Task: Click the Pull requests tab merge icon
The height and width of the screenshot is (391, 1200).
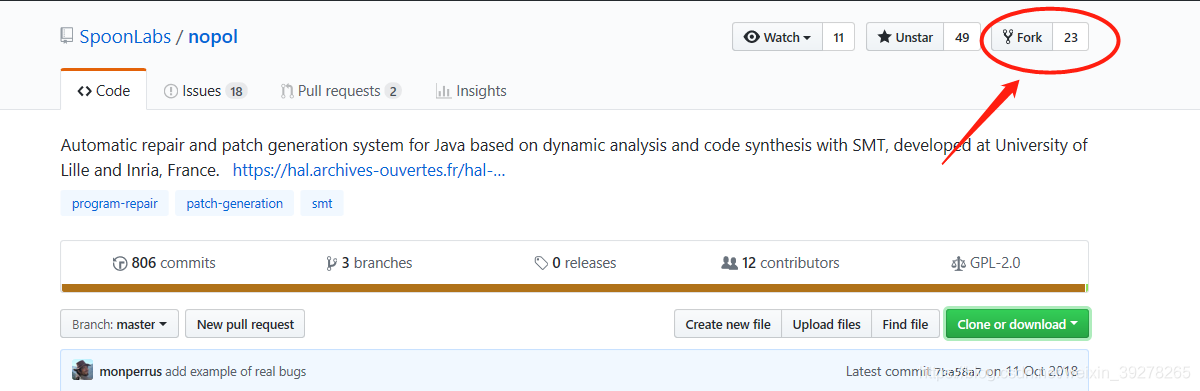Action: tap(287, 91)
